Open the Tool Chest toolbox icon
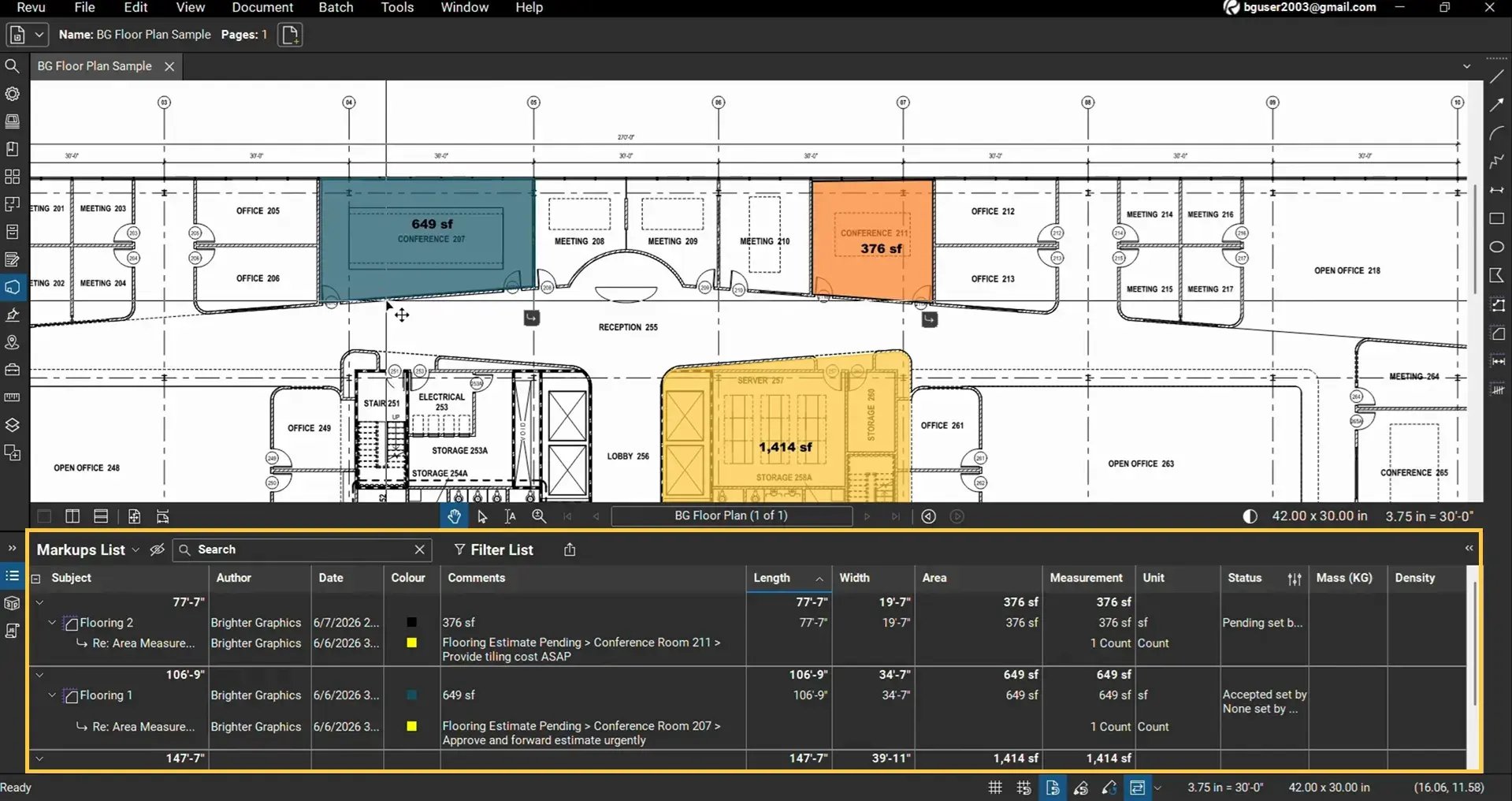This screenshot has width=1512, height=801. pos(12,370)
